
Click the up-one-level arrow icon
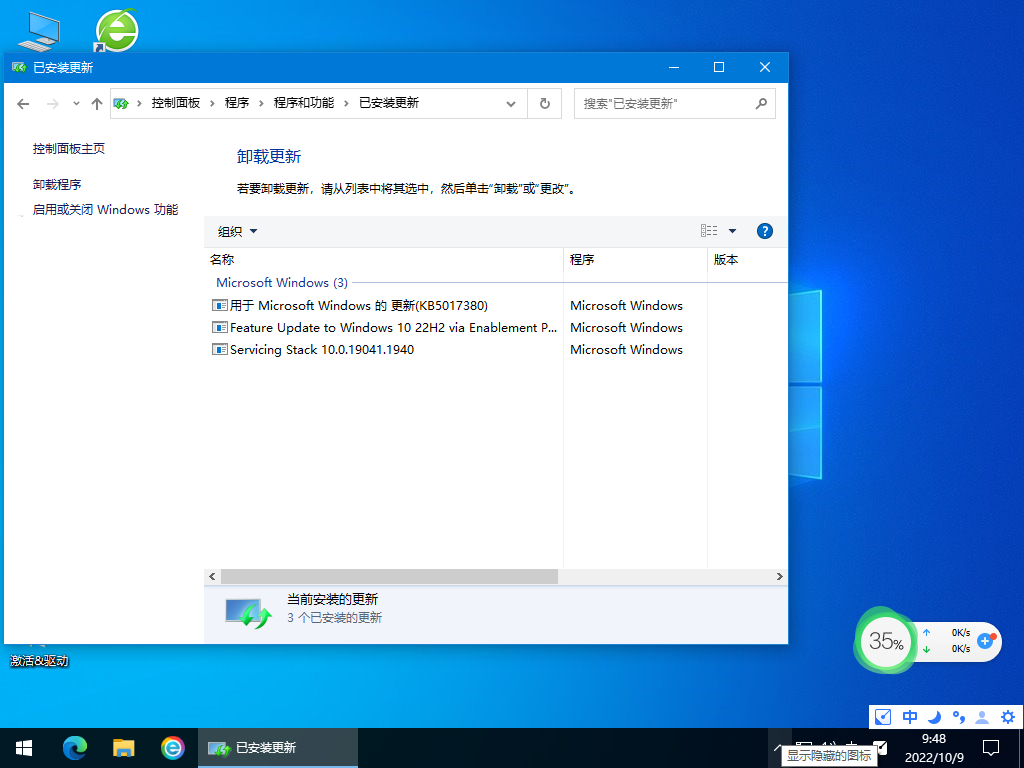click(96, 103)
